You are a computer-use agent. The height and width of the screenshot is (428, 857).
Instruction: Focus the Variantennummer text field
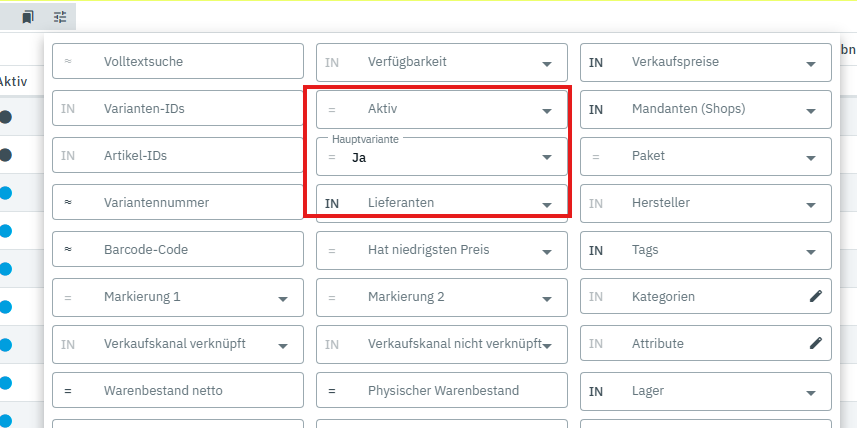pos(190,203)
